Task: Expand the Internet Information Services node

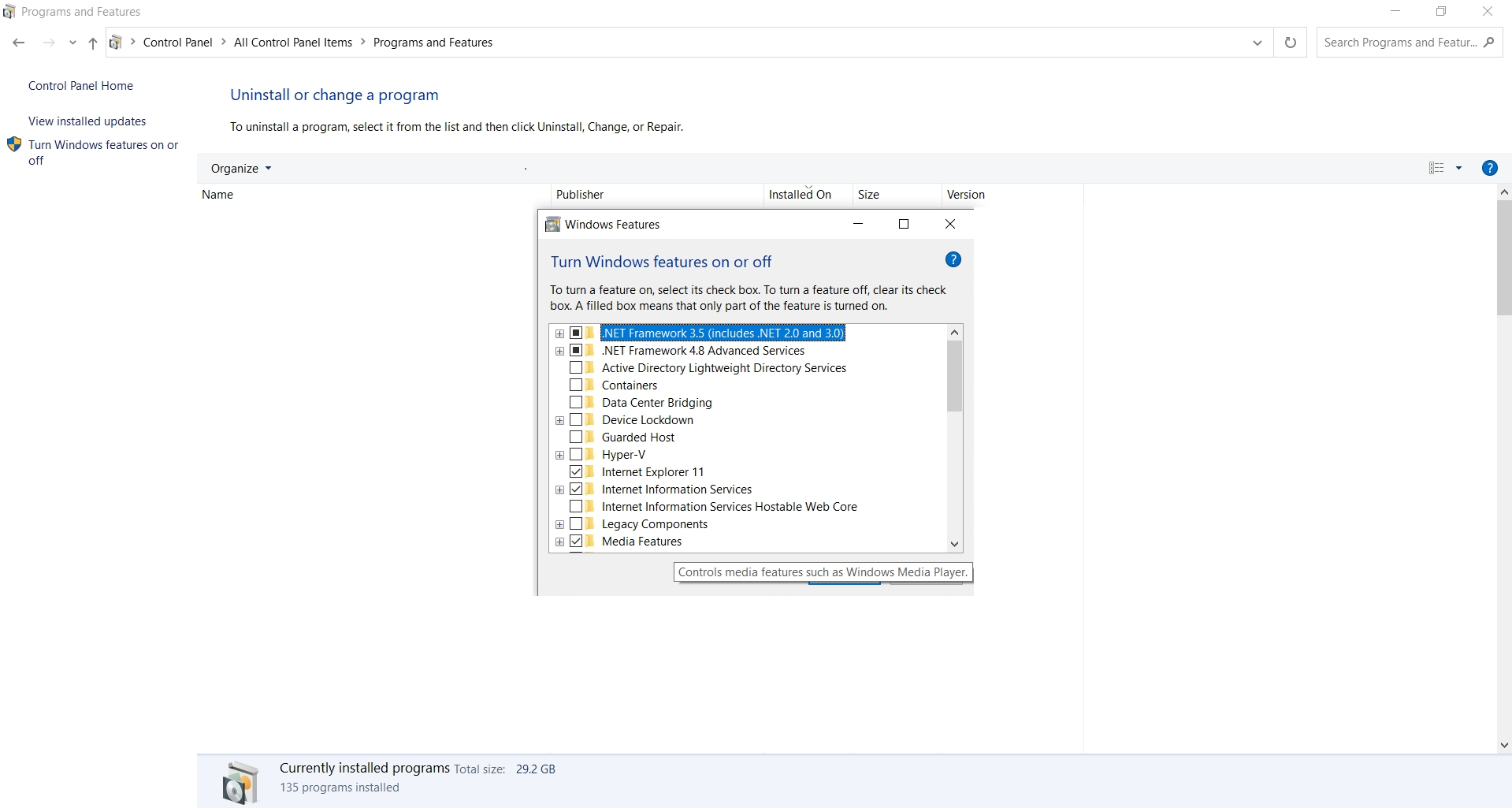Action: click(x=559, y=490)
